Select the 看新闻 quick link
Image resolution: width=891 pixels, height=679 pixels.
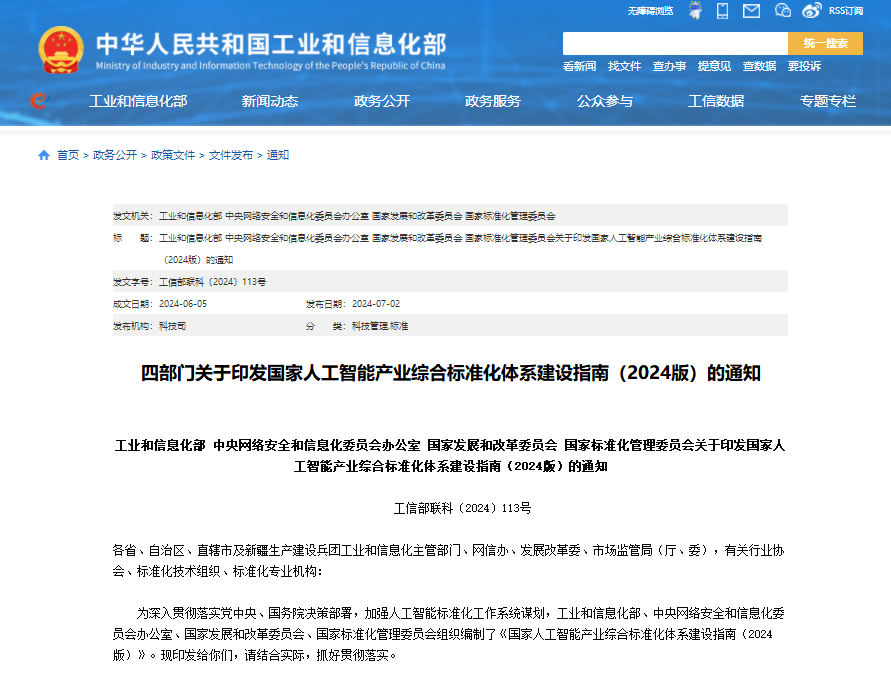579,66
